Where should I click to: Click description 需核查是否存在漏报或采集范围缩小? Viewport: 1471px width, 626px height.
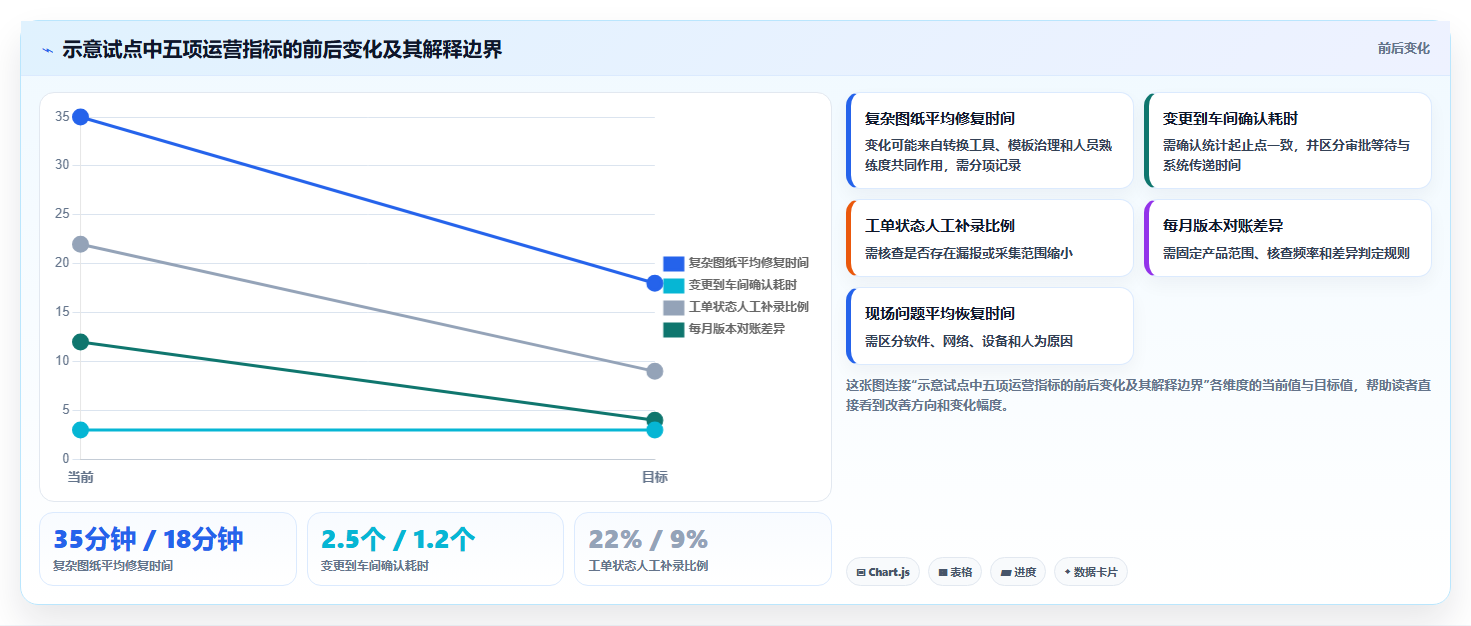pyautogui.click(x=969, y=253)
